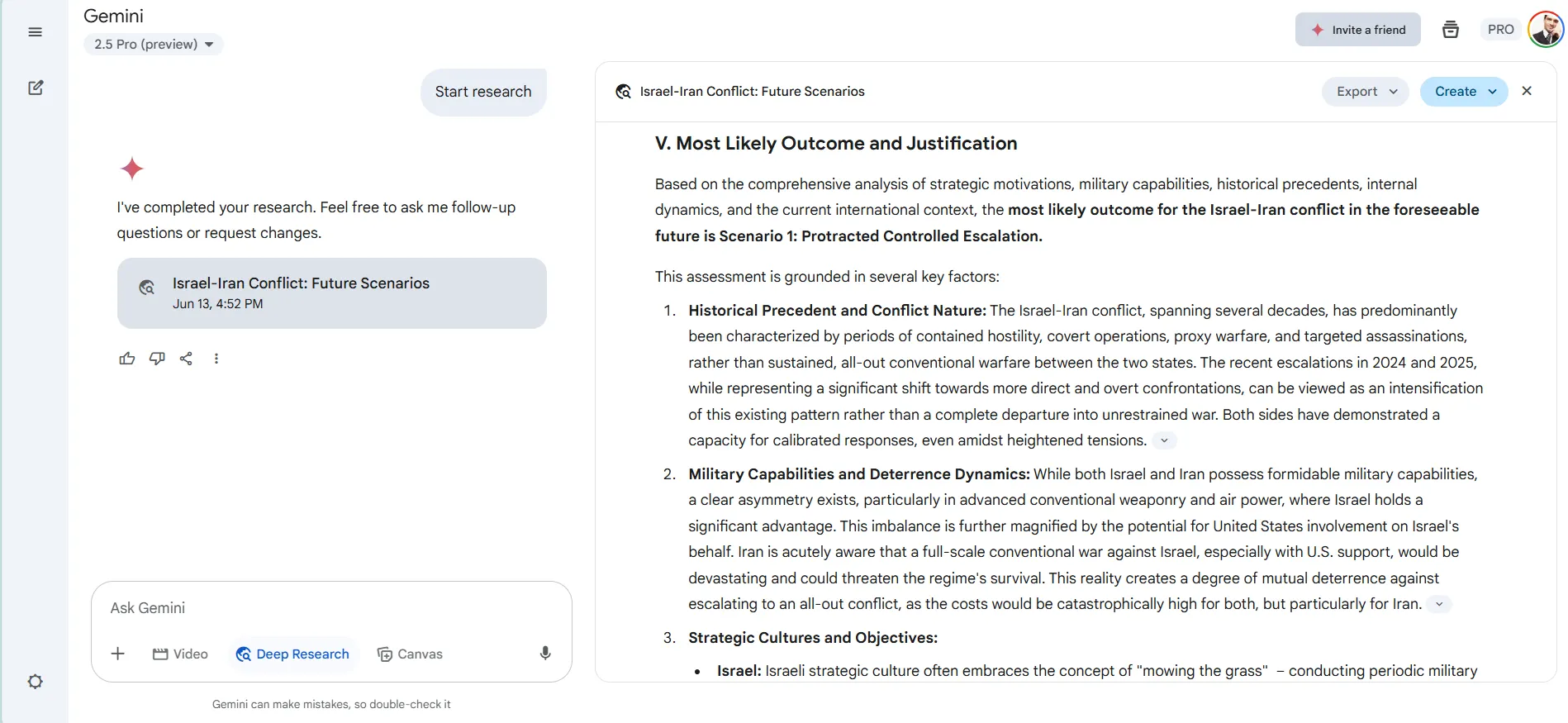Expand the Export dropdown
Image resolution: width=1568 pixels, height=723 pixels.
point(1366,92)
